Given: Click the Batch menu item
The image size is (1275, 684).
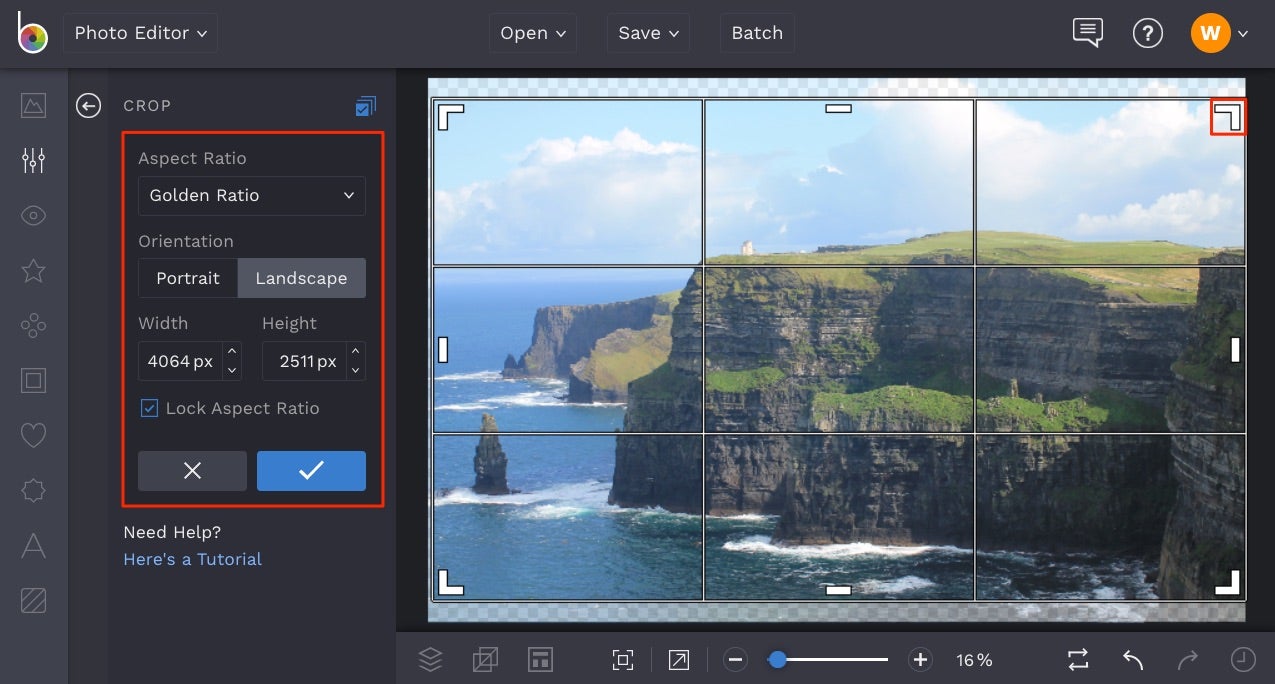Looking at the screenshot, I should (x=757, y=32).
